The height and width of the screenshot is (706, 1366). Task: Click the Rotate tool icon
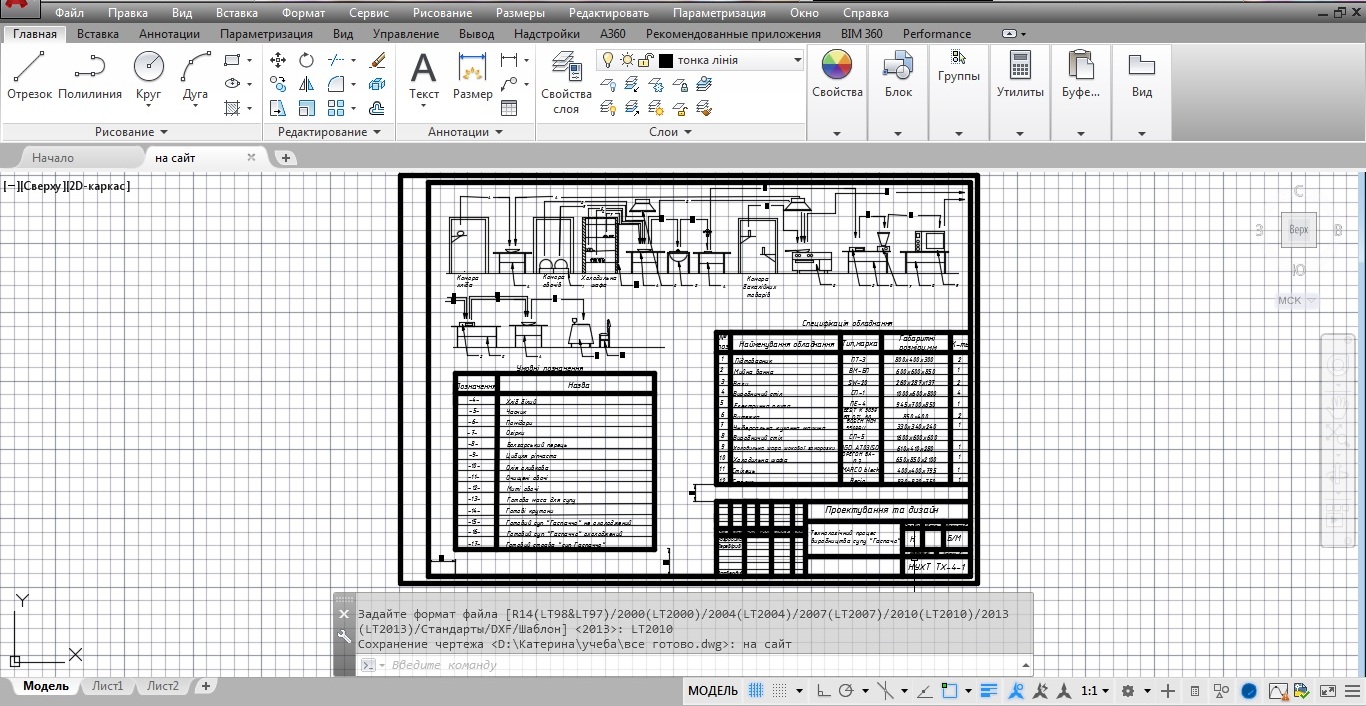(307, 60)
